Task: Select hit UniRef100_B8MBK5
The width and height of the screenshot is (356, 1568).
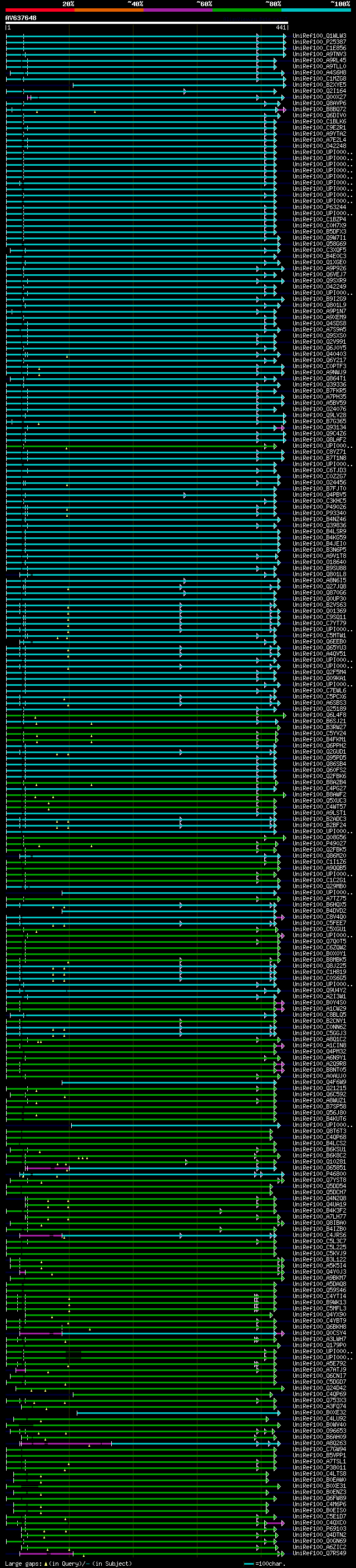Action: point(319,960)
